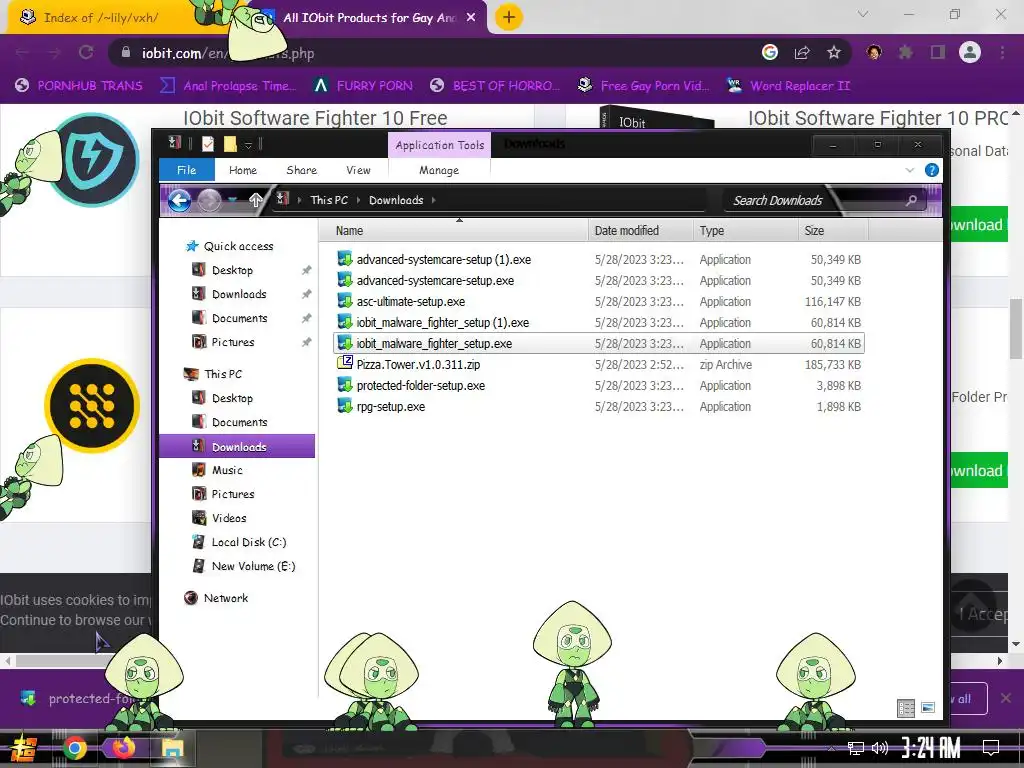Close the Chrome downloads bar
1024x768 pixels.
tap(1006, 699)
